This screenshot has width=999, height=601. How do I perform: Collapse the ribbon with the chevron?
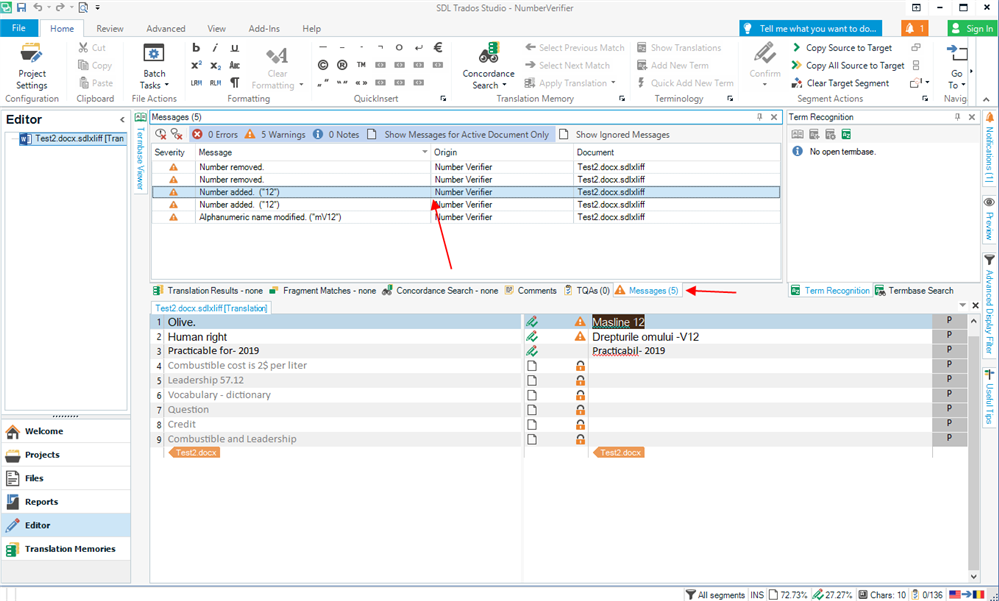tap(986, 99)
